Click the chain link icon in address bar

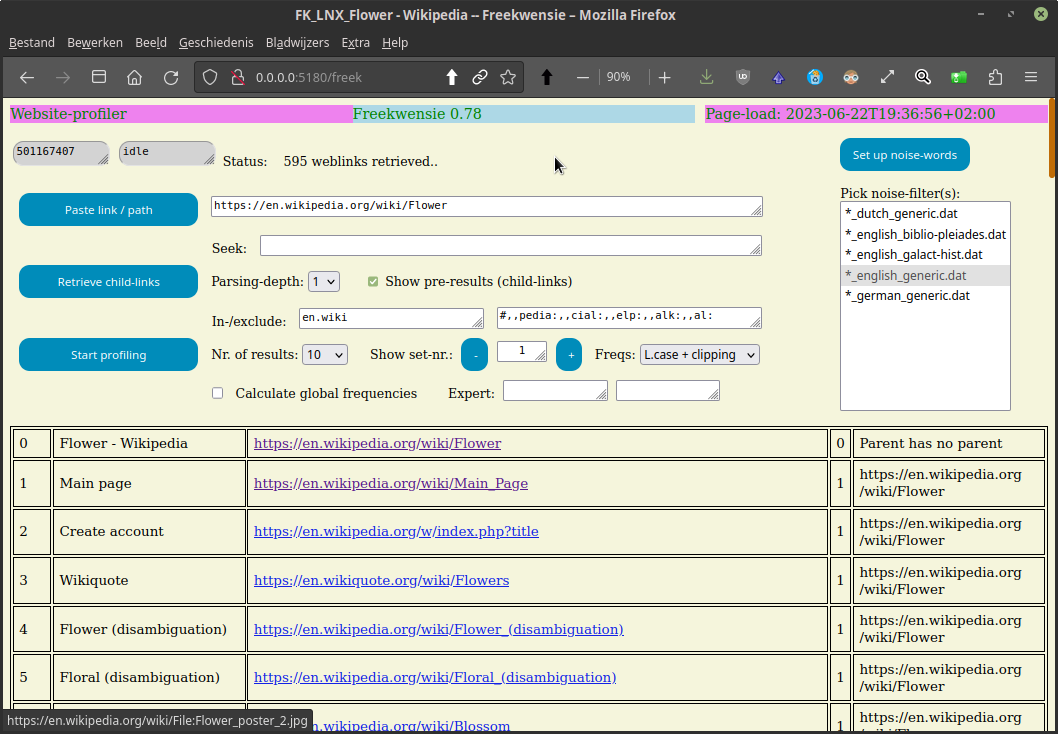pos(480,78)
